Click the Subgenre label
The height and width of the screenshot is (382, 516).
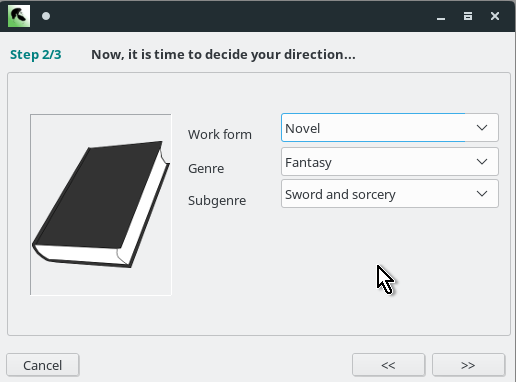pos(217,200)
